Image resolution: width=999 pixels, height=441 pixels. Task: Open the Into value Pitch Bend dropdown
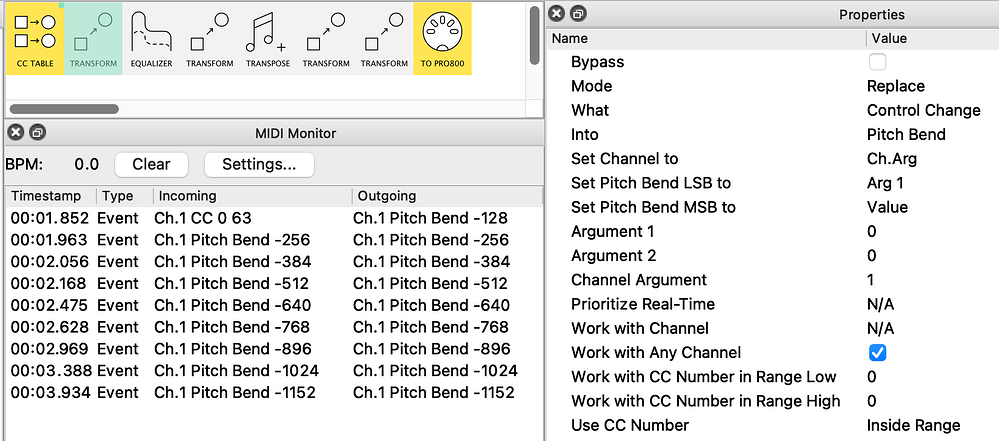[906, 134]
